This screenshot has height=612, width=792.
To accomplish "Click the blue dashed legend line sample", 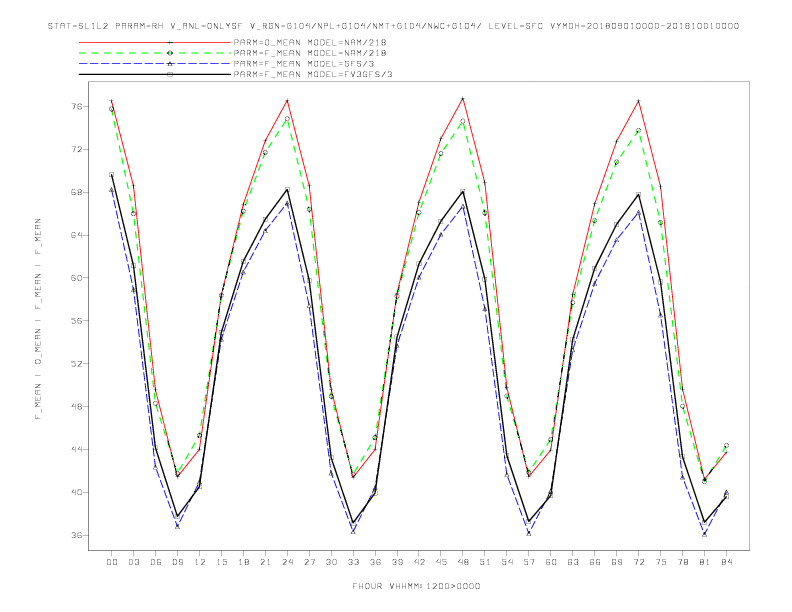I will tap(155, 64).
